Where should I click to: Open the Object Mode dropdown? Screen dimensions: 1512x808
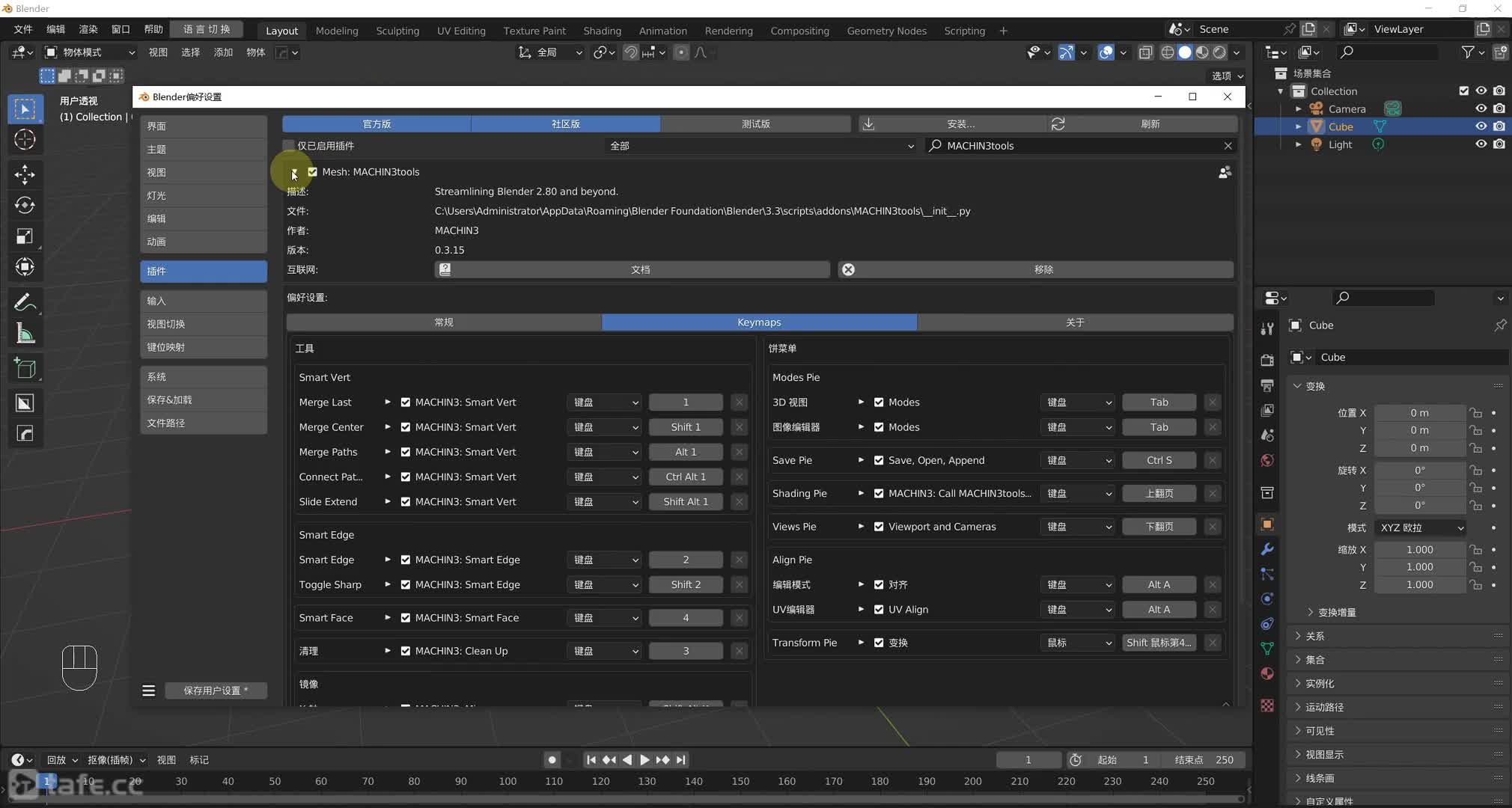[89, 52]
